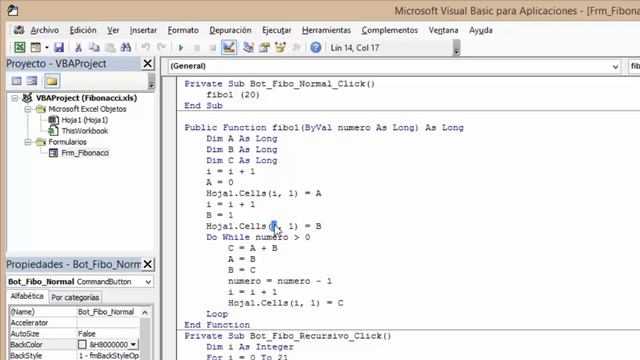Toggle Design Mode icon
Viewport: 640px width, 360px height.
coord(229,47)
